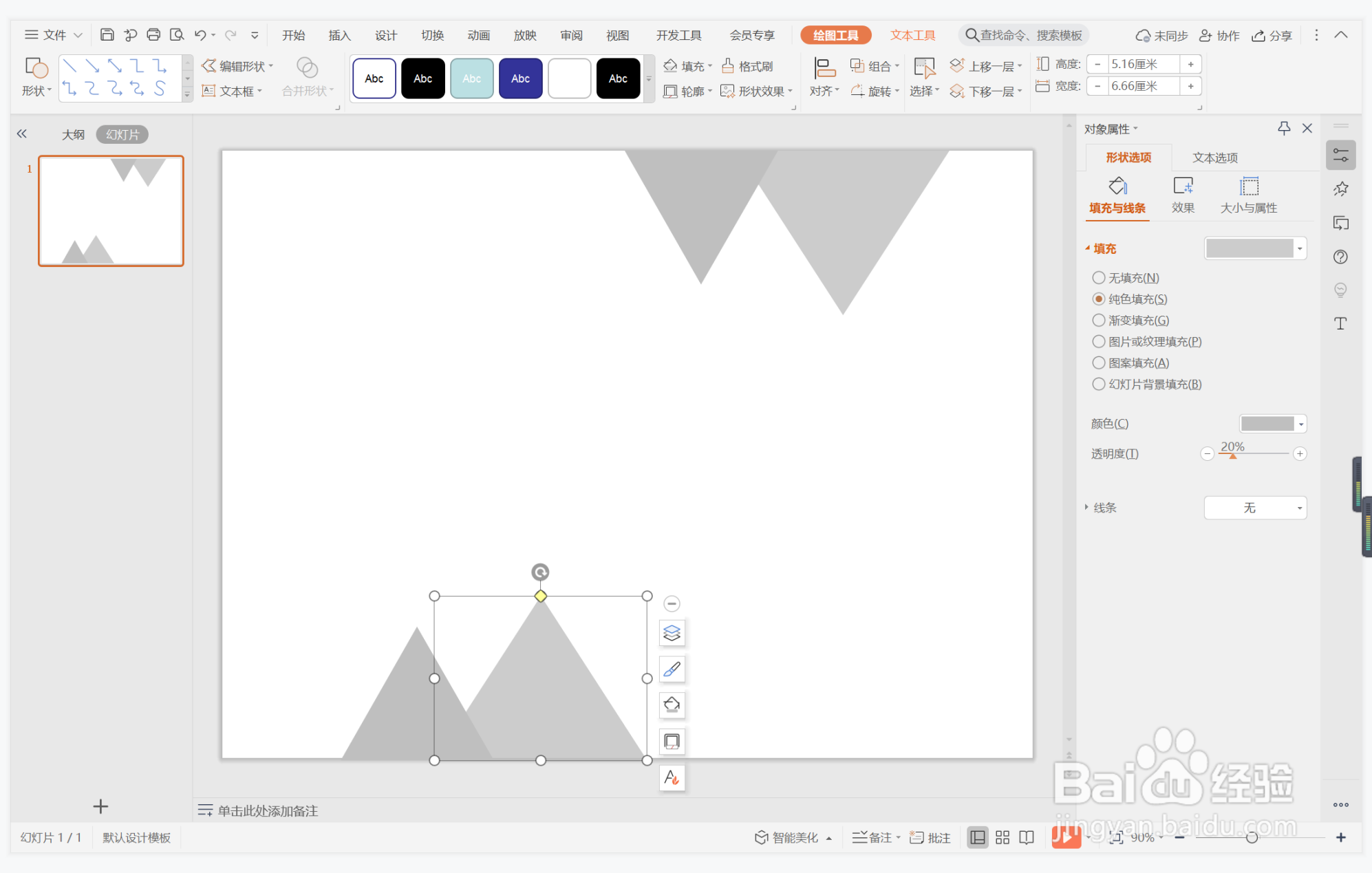Open the Line (线条) type dropdown showing 无
Viewport: 1372px width, 873px height.
[x=1255, y=508]
